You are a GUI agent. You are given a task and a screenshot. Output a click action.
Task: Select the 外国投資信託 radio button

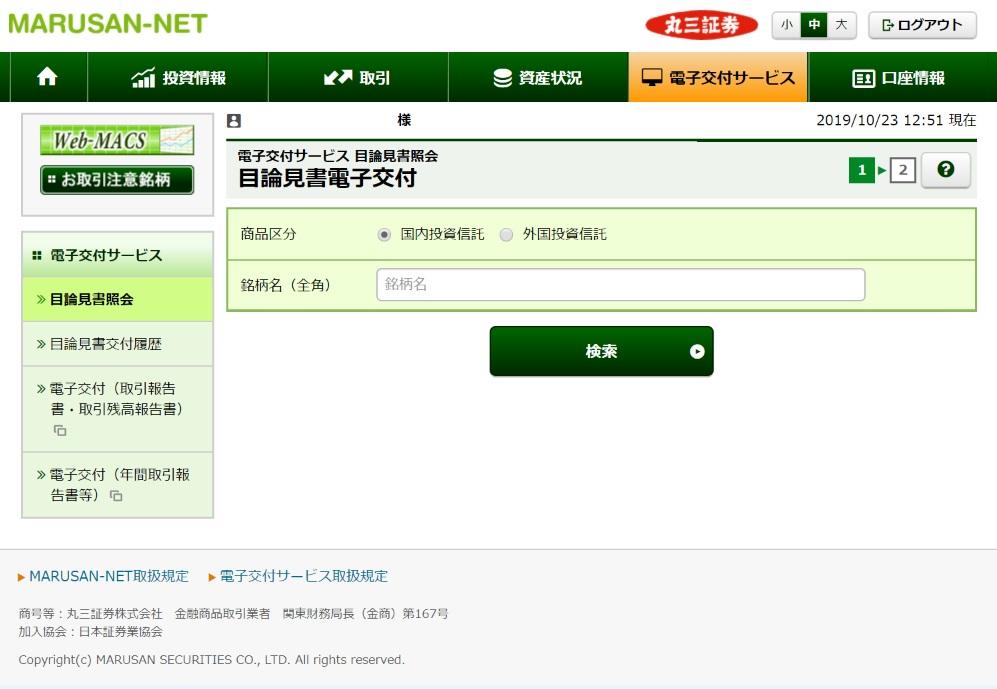506,235
